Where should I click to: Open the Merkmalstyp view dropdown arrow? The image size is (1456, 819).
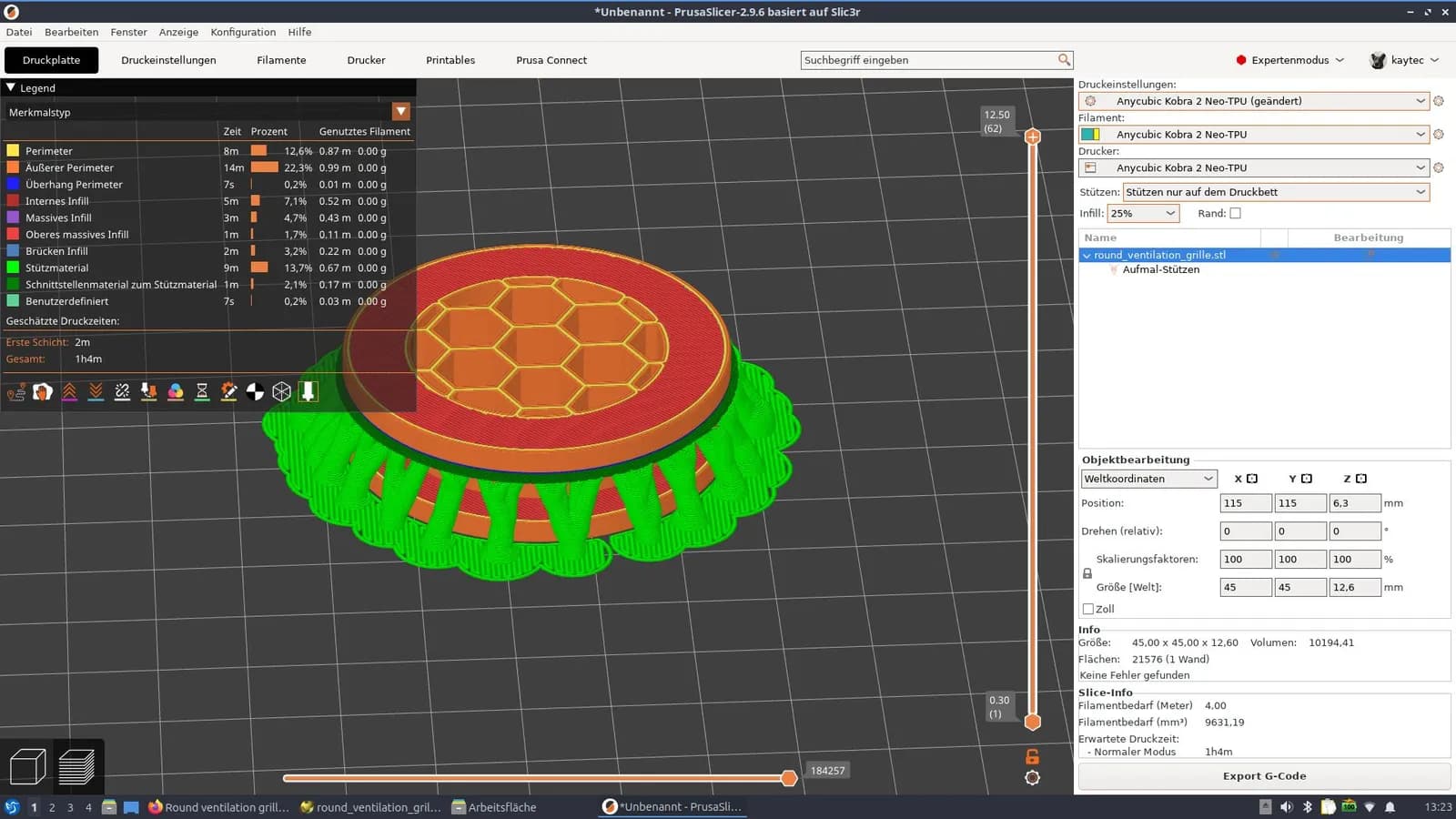coord(401,112)
